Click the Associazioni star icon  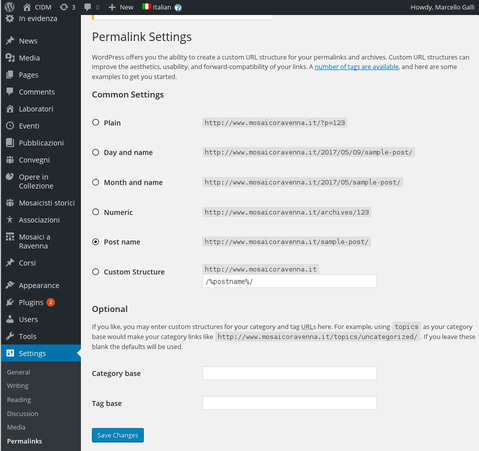click(10, 220)
